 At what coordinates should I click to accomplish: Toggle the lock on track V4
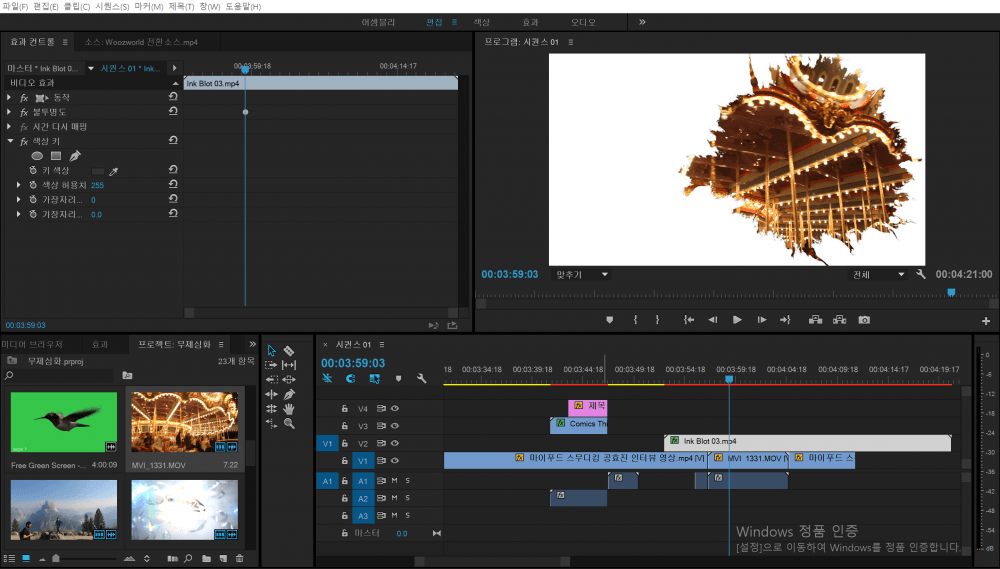point(345,408)
